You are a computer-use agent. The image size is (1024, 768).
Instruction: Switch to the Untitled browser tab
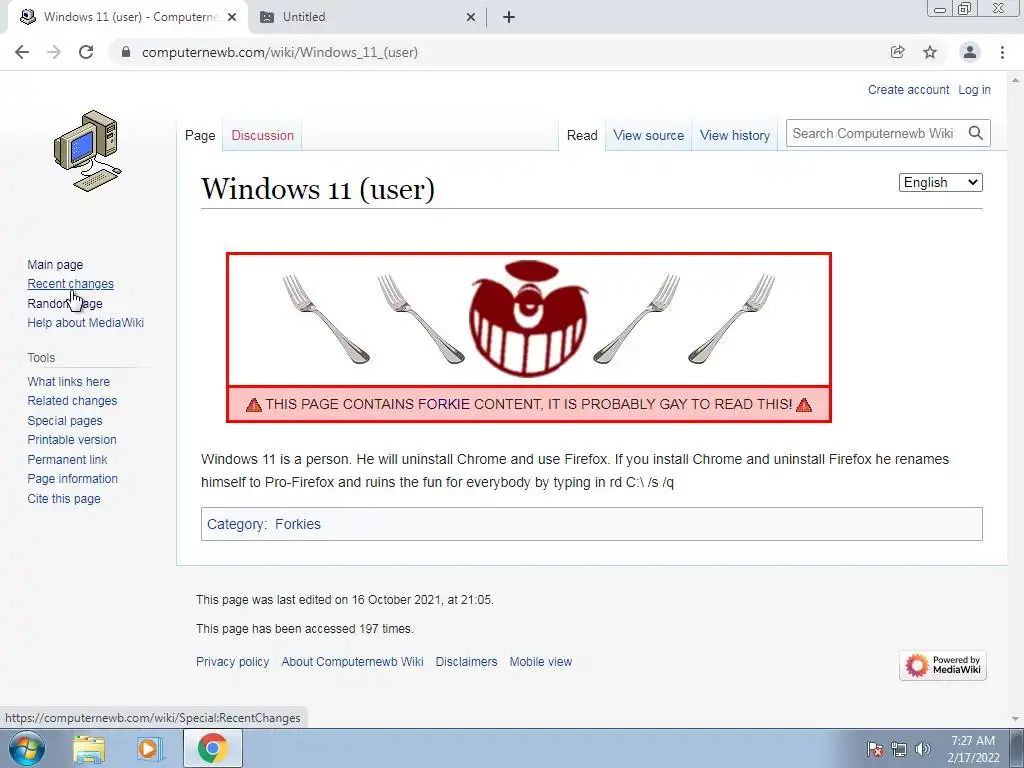click(x=367, y=17)
